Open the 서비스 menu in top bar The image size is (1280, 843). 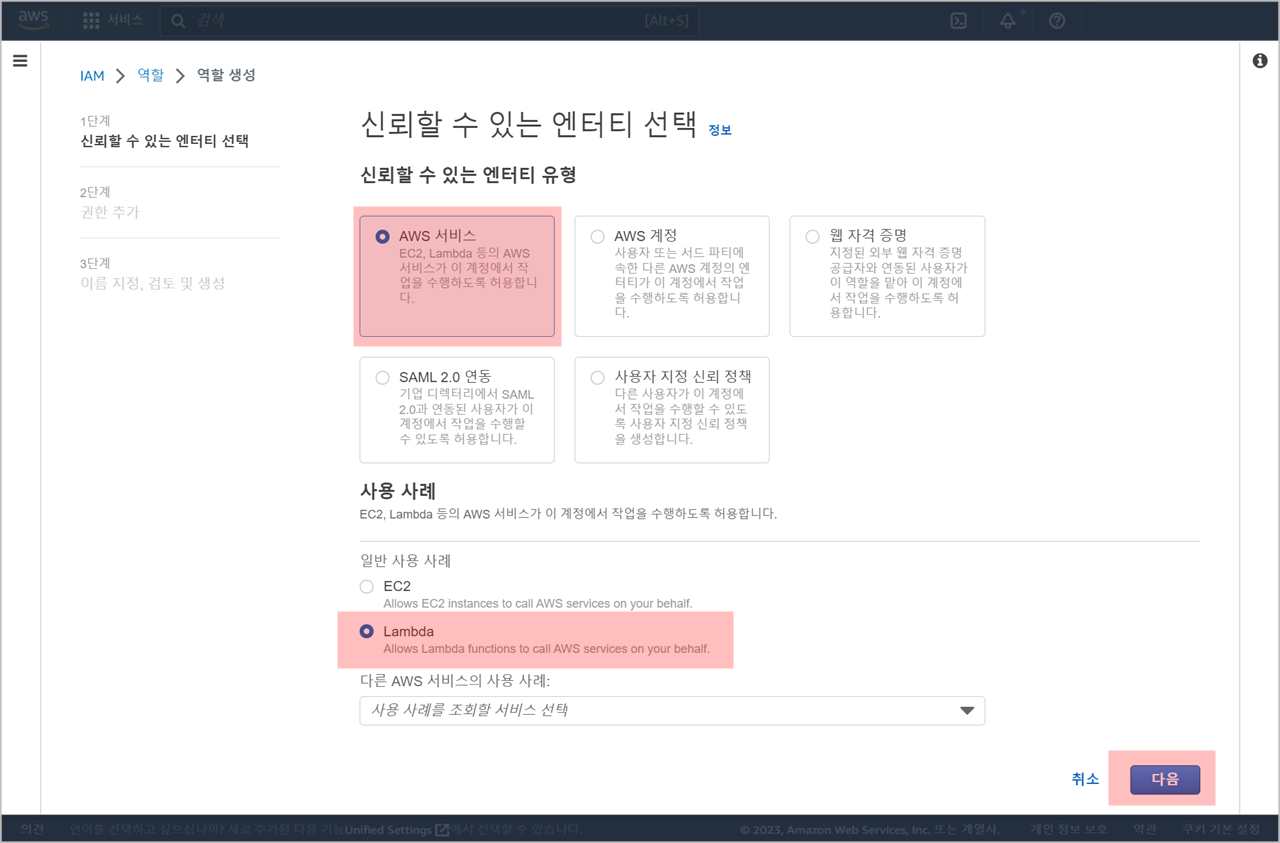124,20
